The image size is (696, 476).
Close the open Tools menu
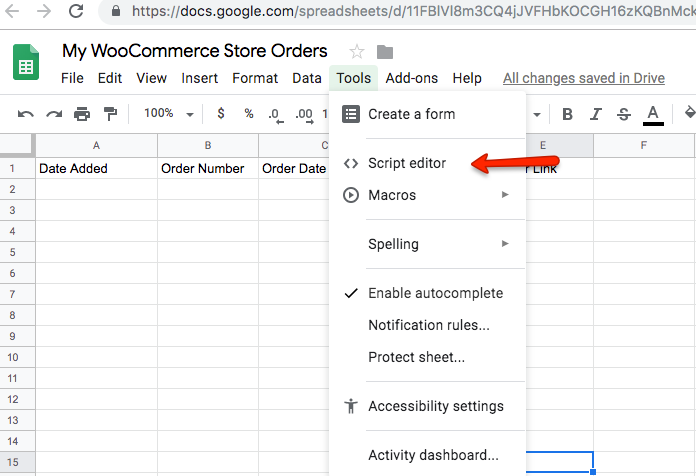point(353,78)
